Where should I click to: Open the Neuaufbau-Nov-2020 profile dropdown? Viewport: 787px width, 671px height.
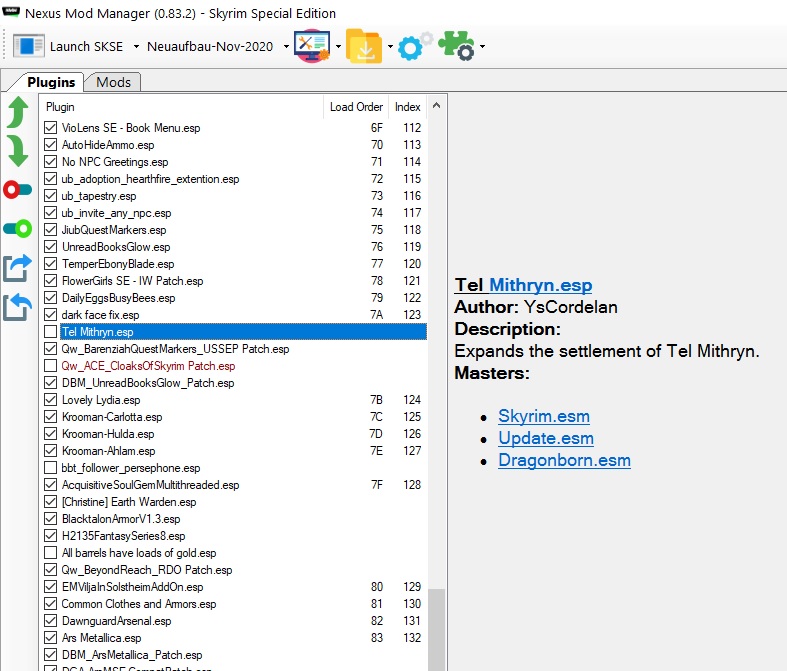[285, 47]
